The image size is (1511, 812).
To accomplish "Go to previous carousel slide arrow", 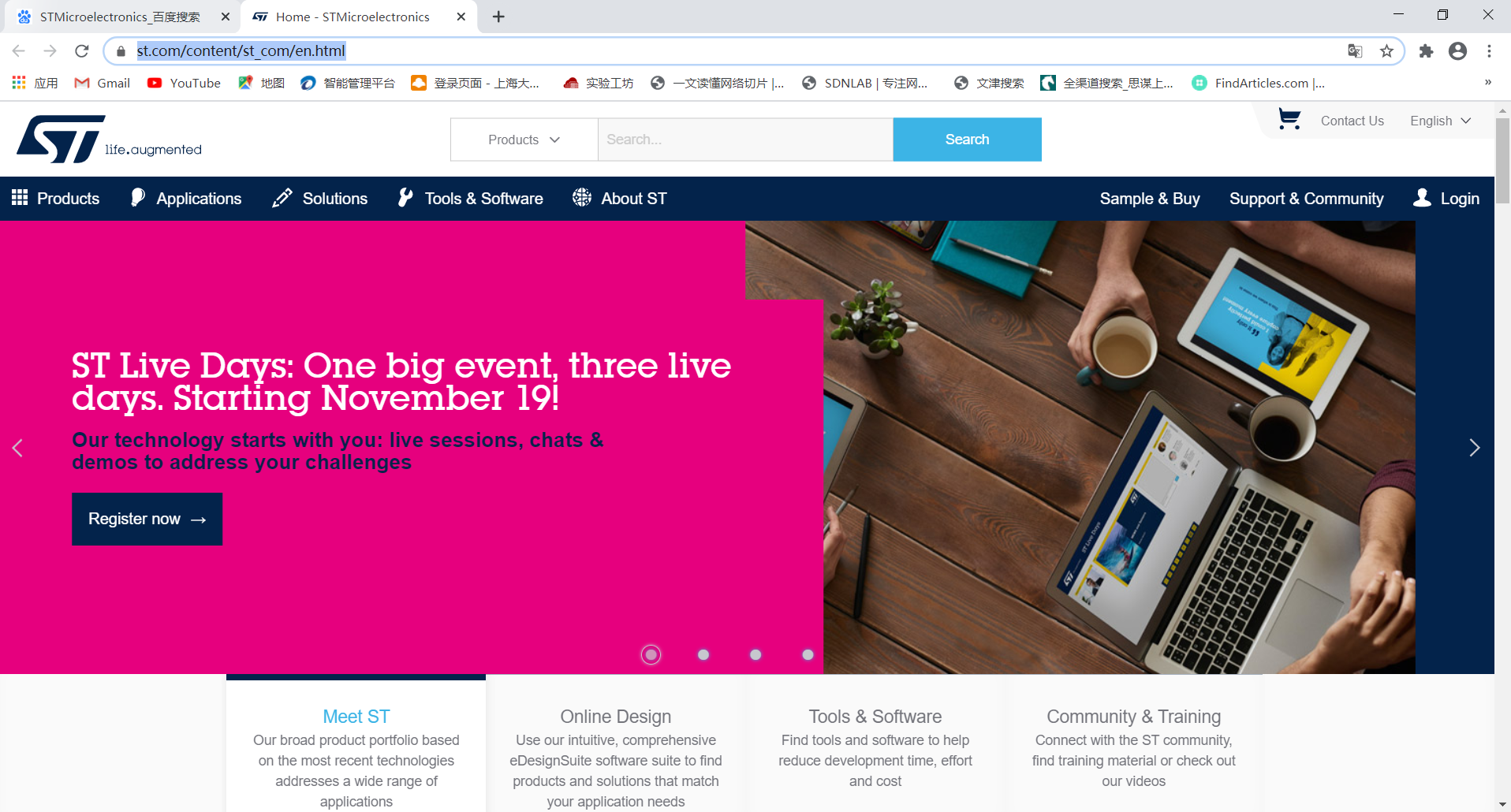I will (x=17, y=448).
